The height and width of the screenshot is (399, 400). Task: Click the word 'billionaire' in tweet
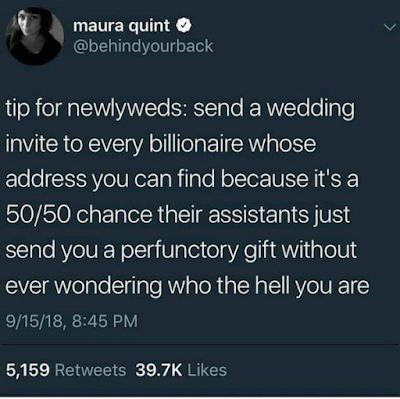(x=197, y=144)
